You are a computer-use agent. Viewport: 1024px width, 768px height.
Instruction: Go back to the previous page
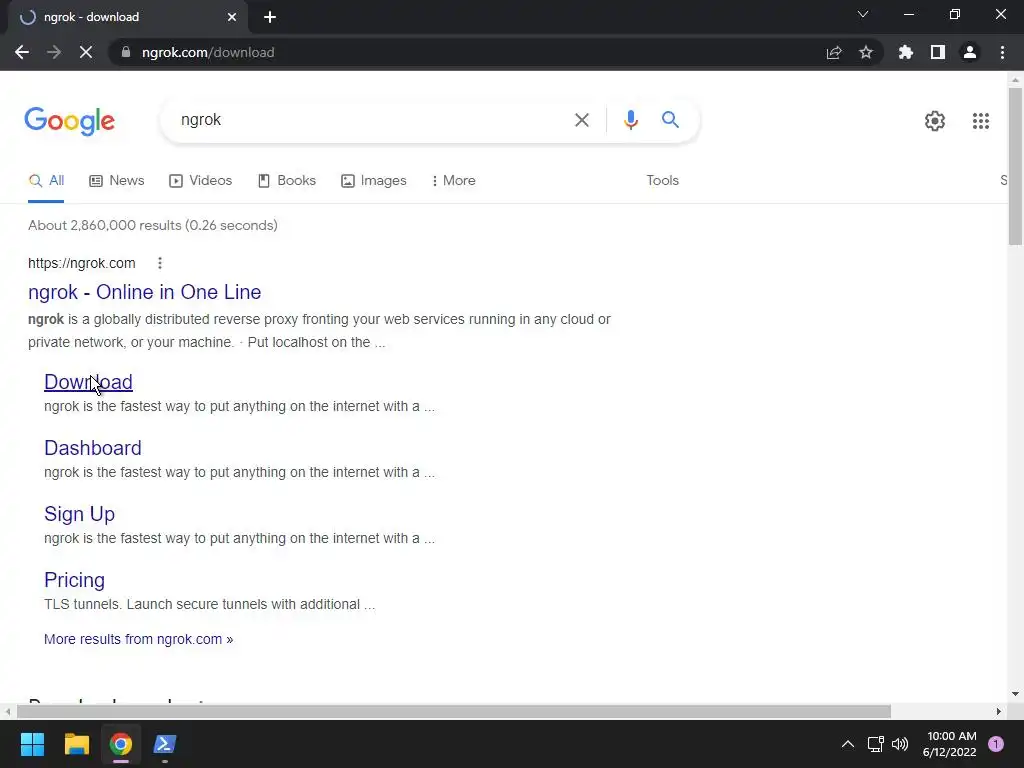(22, 52)
